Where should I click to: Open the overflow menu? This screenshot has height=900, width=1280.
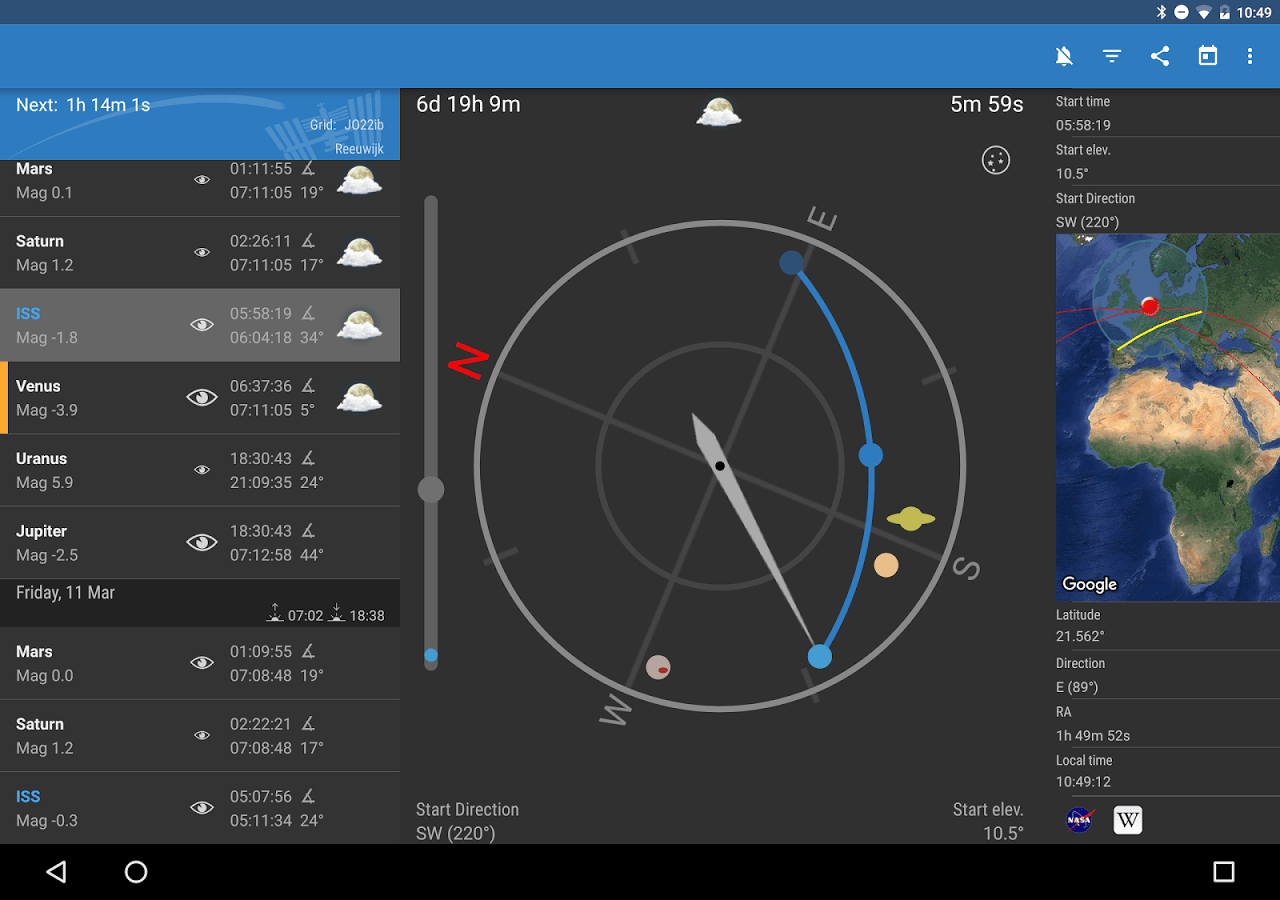1250,56
